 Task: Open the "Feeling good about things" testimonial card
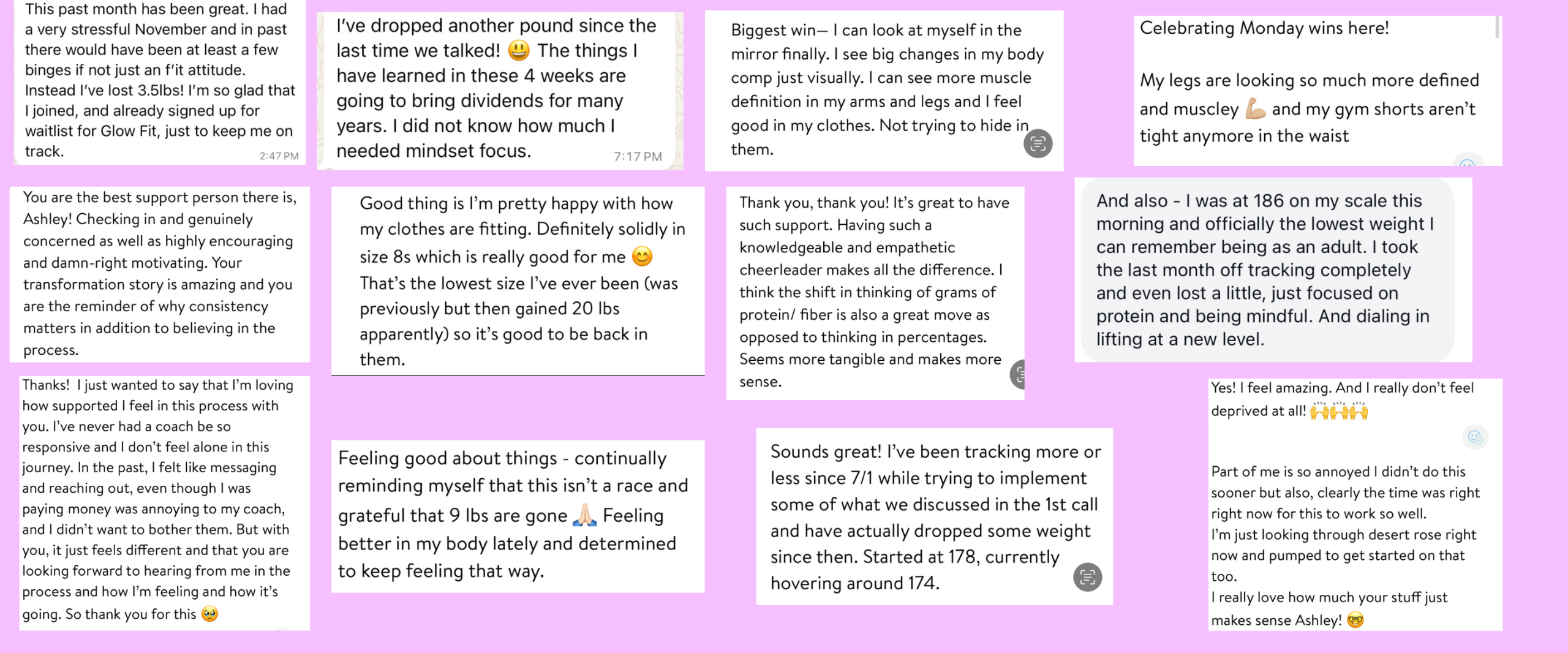pyautogui.click(x=518, y=516)
